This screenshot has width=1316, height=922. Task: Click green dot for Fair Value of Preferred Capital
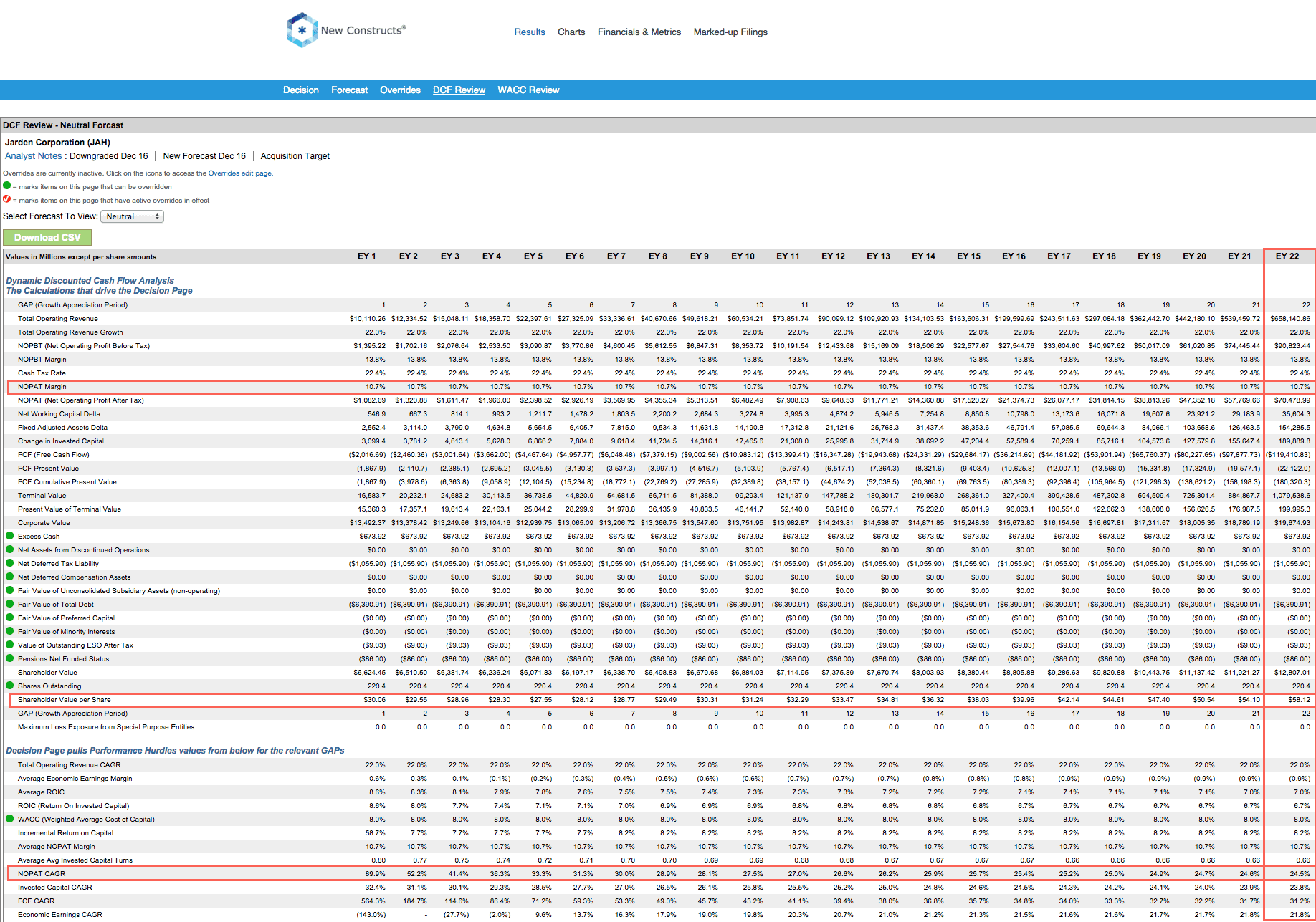pos(10,618)
